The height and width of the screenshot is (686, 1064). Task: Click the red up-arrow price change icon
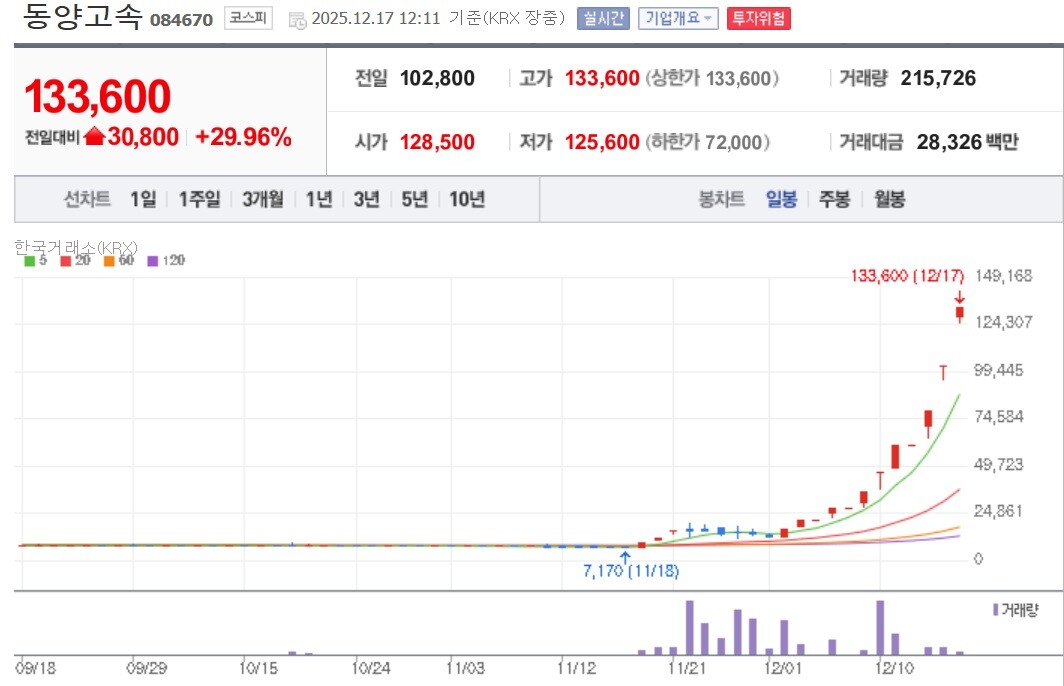pos(94,138)
